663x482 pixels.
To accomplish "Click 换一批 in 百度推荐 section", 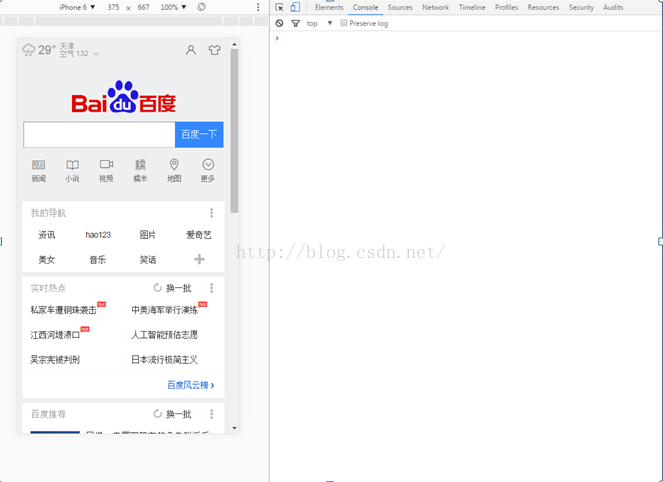I will click(173, 414).
